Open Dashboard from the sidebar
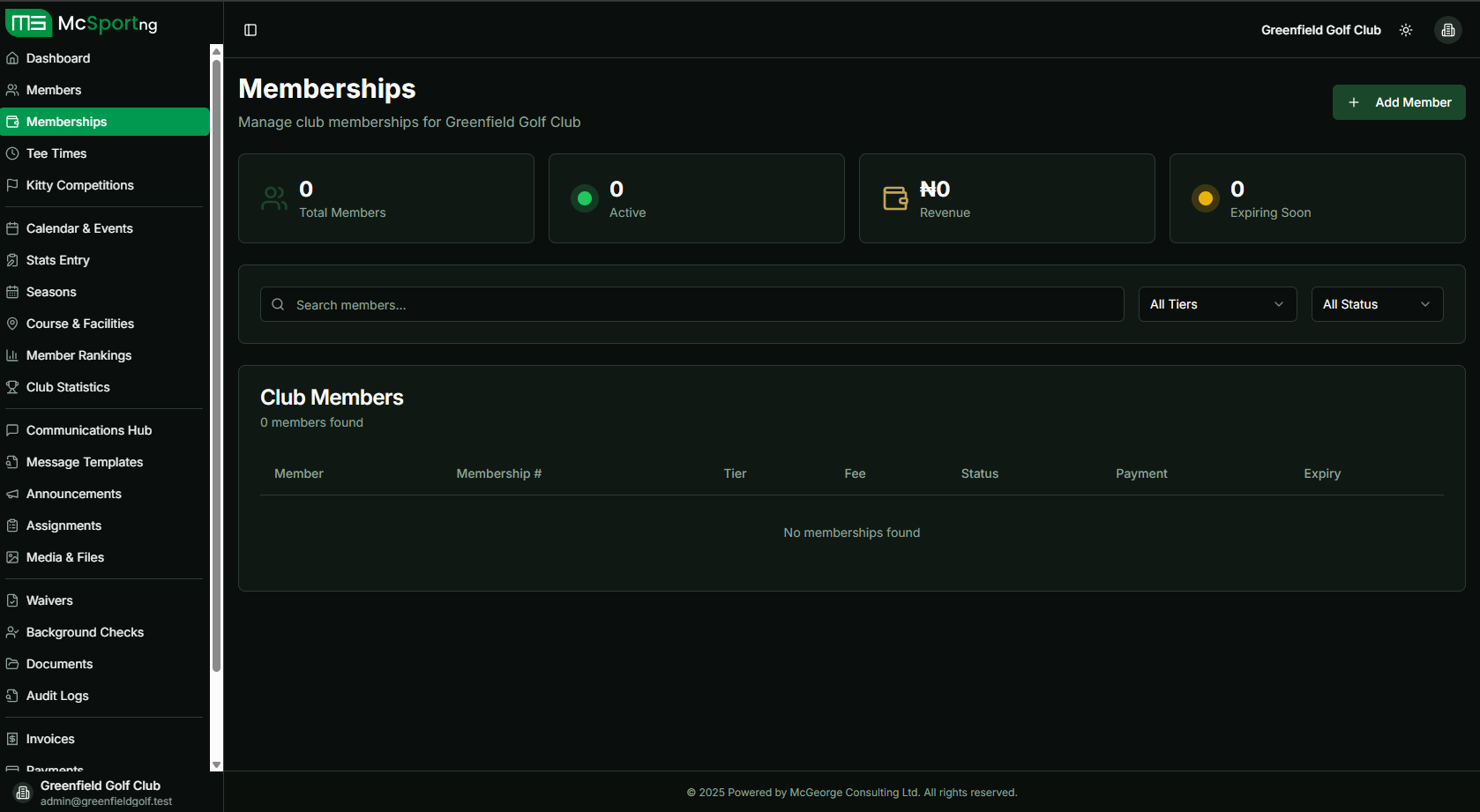This screenshot has width=1480, height=812. pyautogui.click(x=58, y=58)
